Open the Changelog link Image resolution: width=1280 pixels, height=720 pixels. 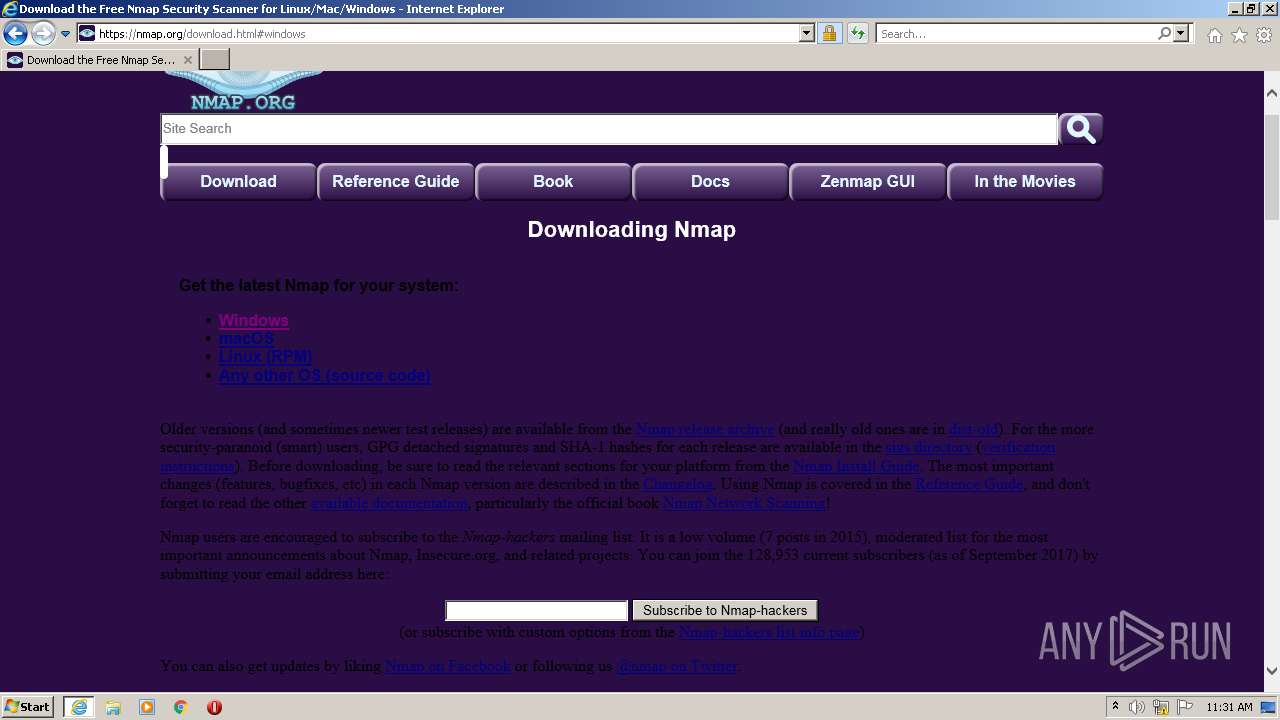(678, 484)
